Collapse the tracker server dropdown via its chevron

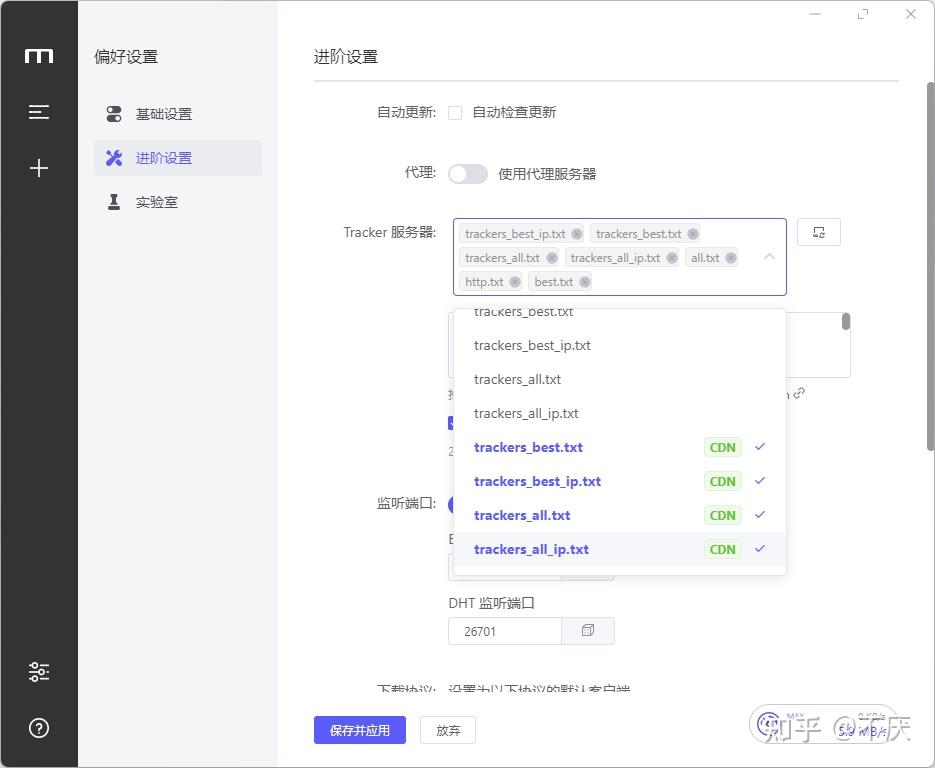(769, 257)
